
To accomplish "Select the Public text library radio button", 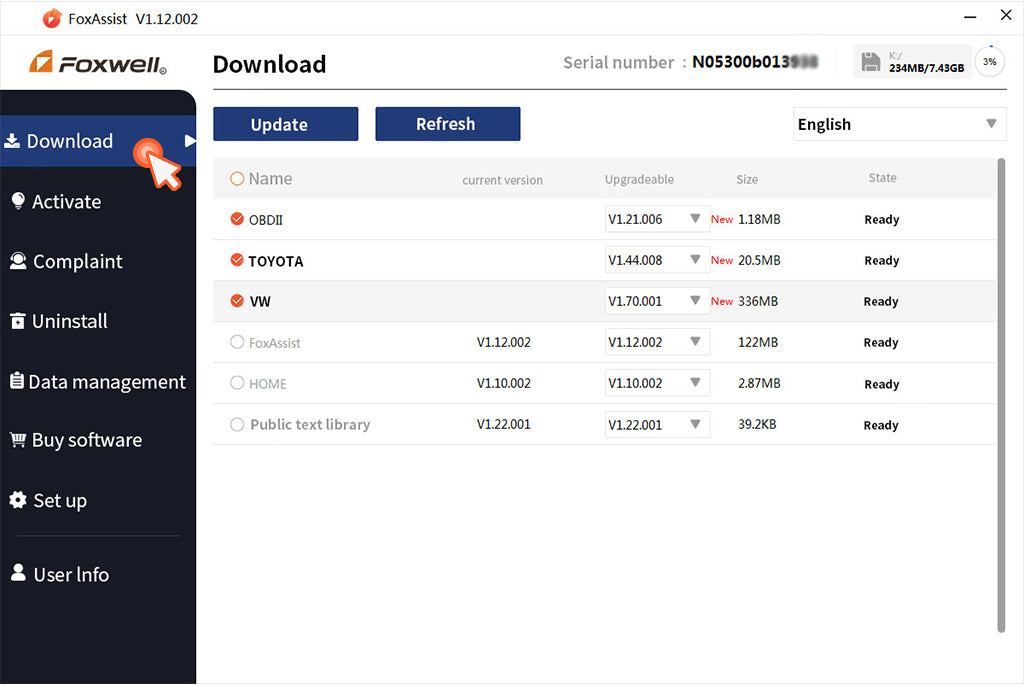I will pos(237,424).
